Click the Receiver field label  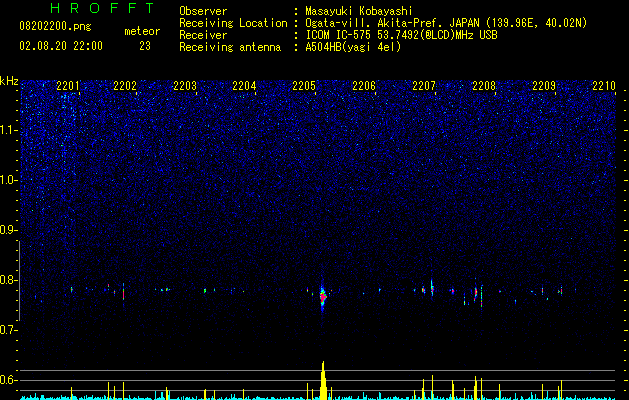tap(203, 35)
